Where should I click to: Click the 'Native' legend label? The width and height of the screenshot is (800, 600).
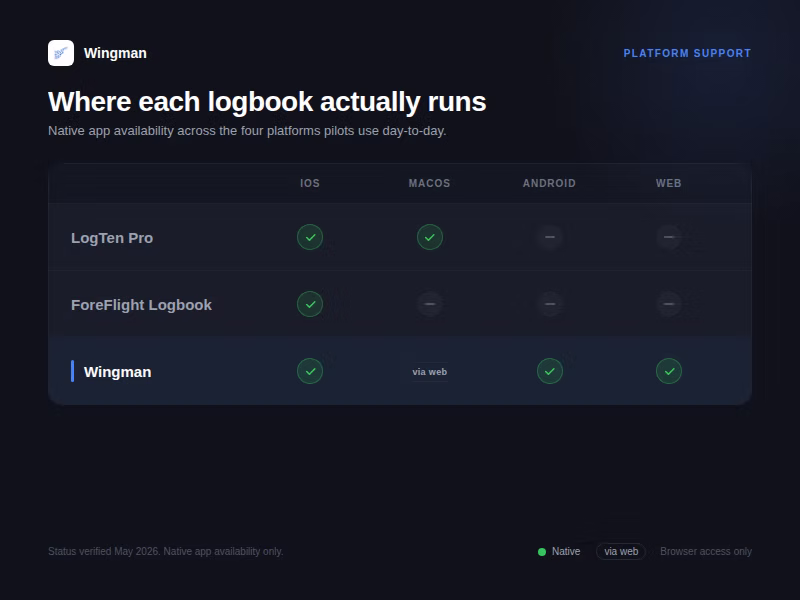tap(566, 552)
